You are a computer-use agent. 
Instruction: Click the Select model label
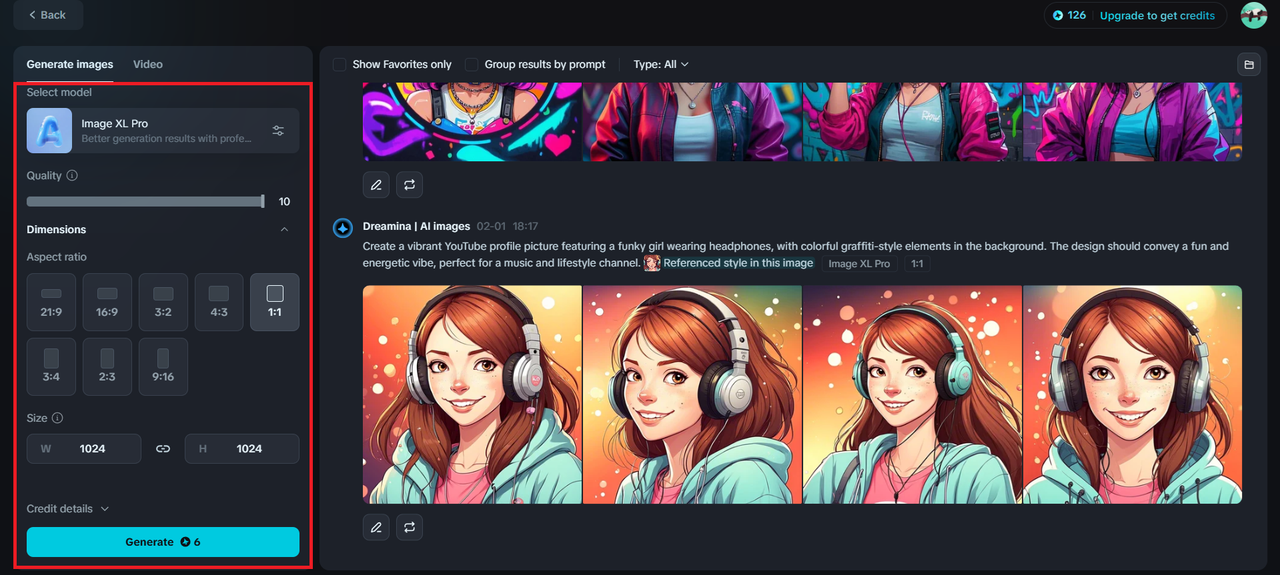coord(59,92)
